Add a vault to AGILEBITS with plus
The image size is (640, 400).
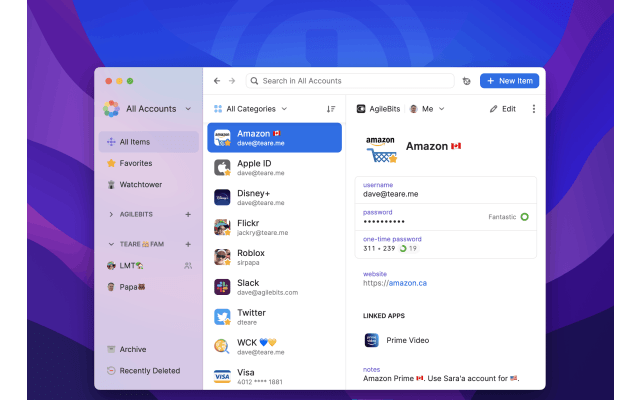click(x=188, y=214)
